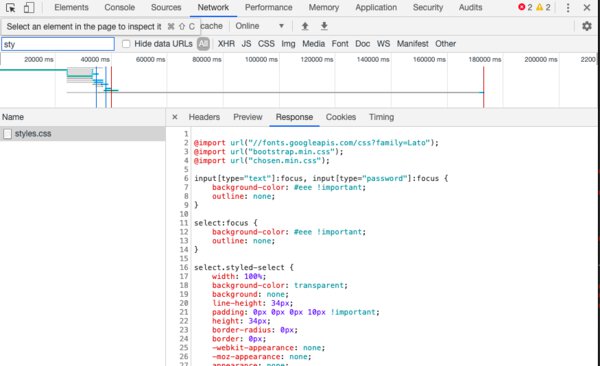The image size is (600, 366).
Task: Filter requests by Other
Action: (445, 44)
